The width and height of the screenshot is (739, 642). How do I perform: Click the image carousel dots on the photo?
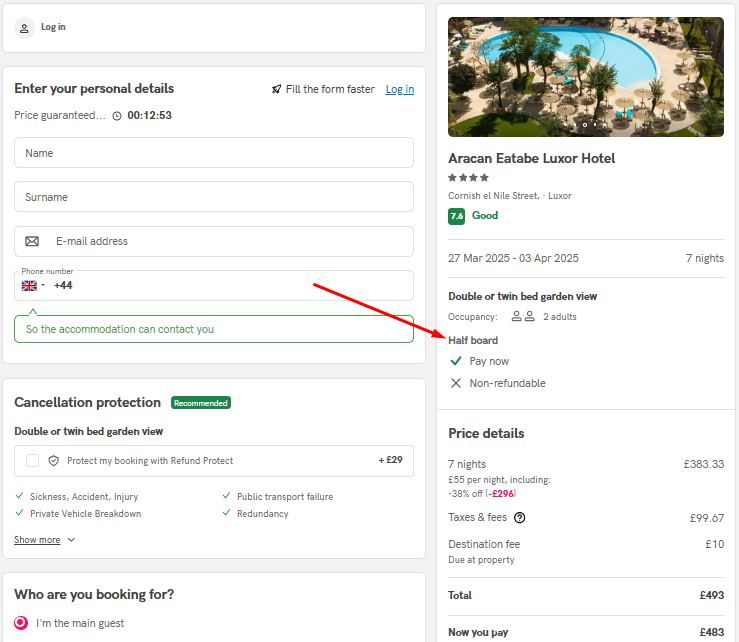click(x=585, y=125)
